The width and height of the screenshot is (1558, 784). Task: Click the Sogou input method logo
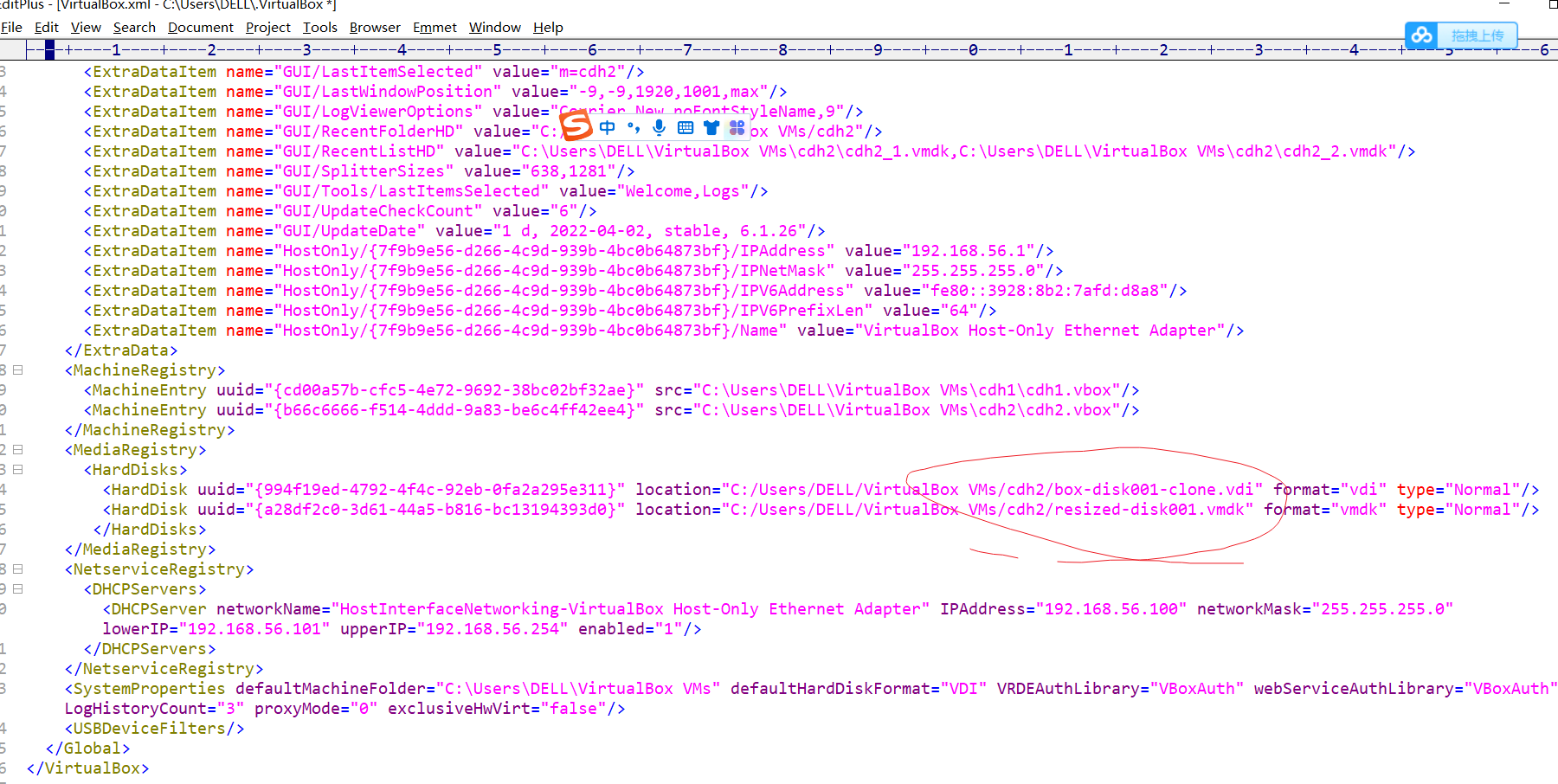(x=576, y=127)
